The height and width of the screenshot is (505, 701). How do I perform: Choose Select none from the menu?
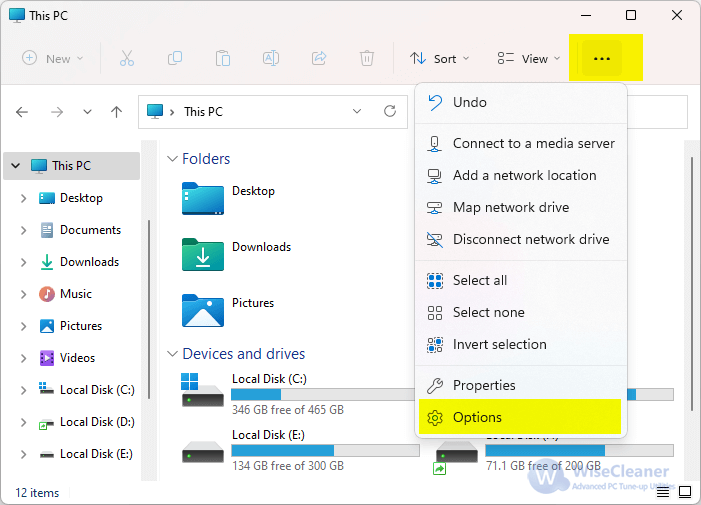coord(521,312)
